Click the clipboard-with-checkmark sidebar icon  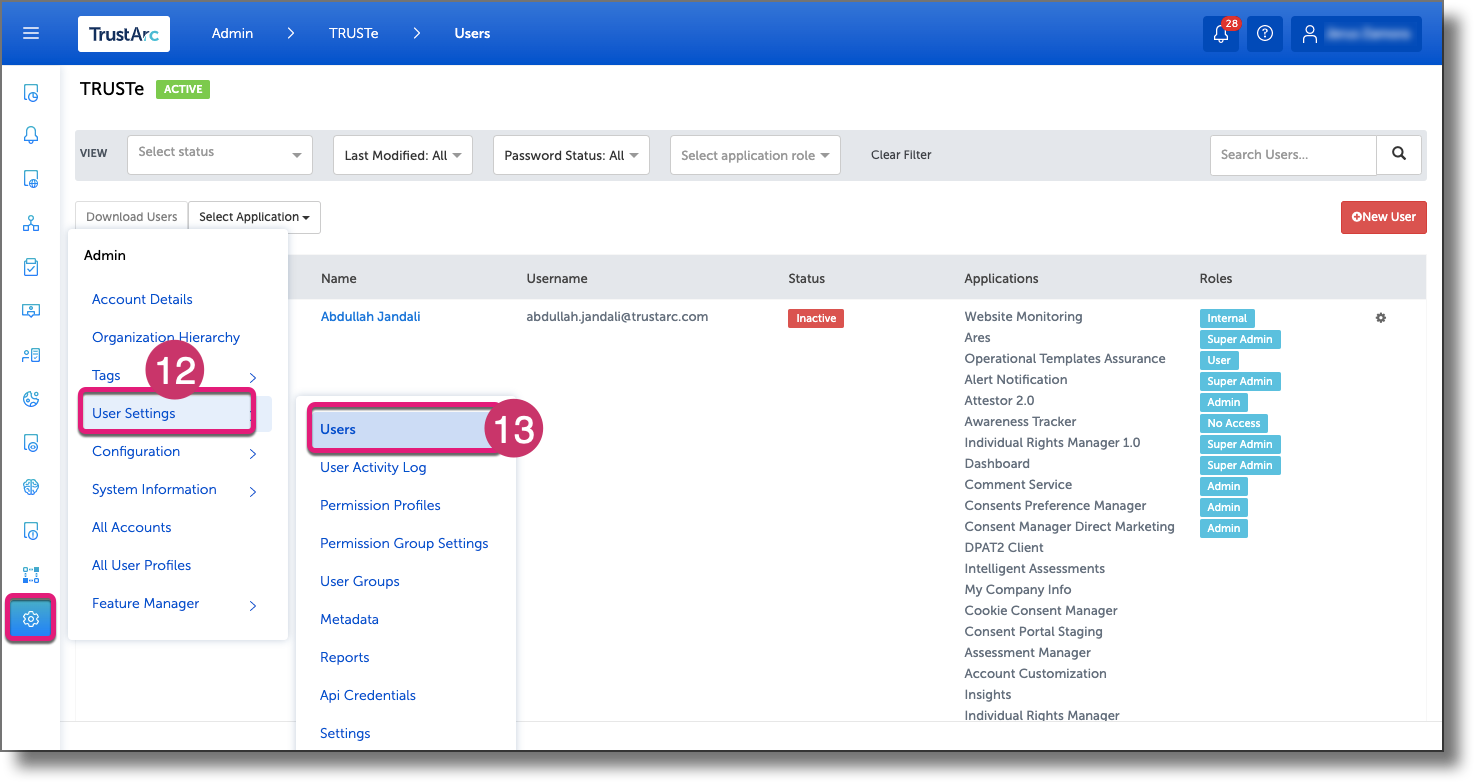click(31, 267)
